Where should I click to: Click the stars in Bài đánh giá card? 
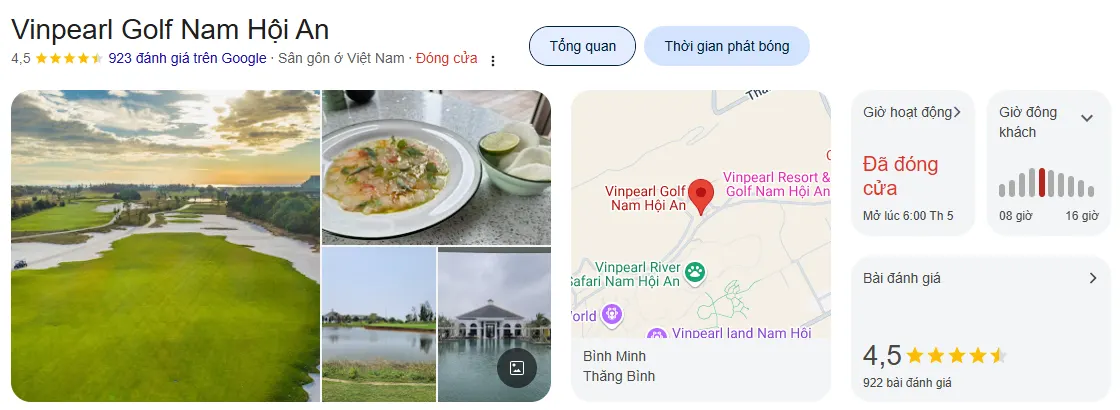pyautogui.click(x=956, y=355)
